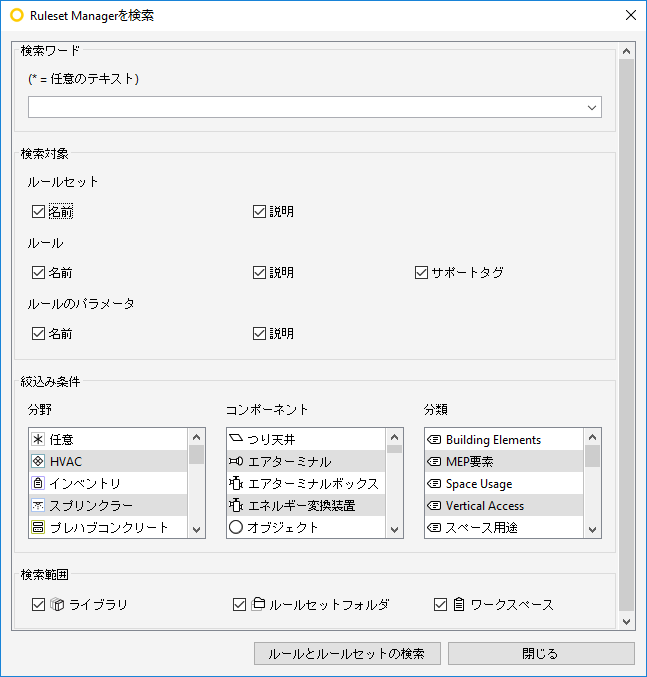The height and width of the screenshot is (677, 647).
Task: Close the Ruleset Managerを検索 dialog
Action: pos(631,15)
